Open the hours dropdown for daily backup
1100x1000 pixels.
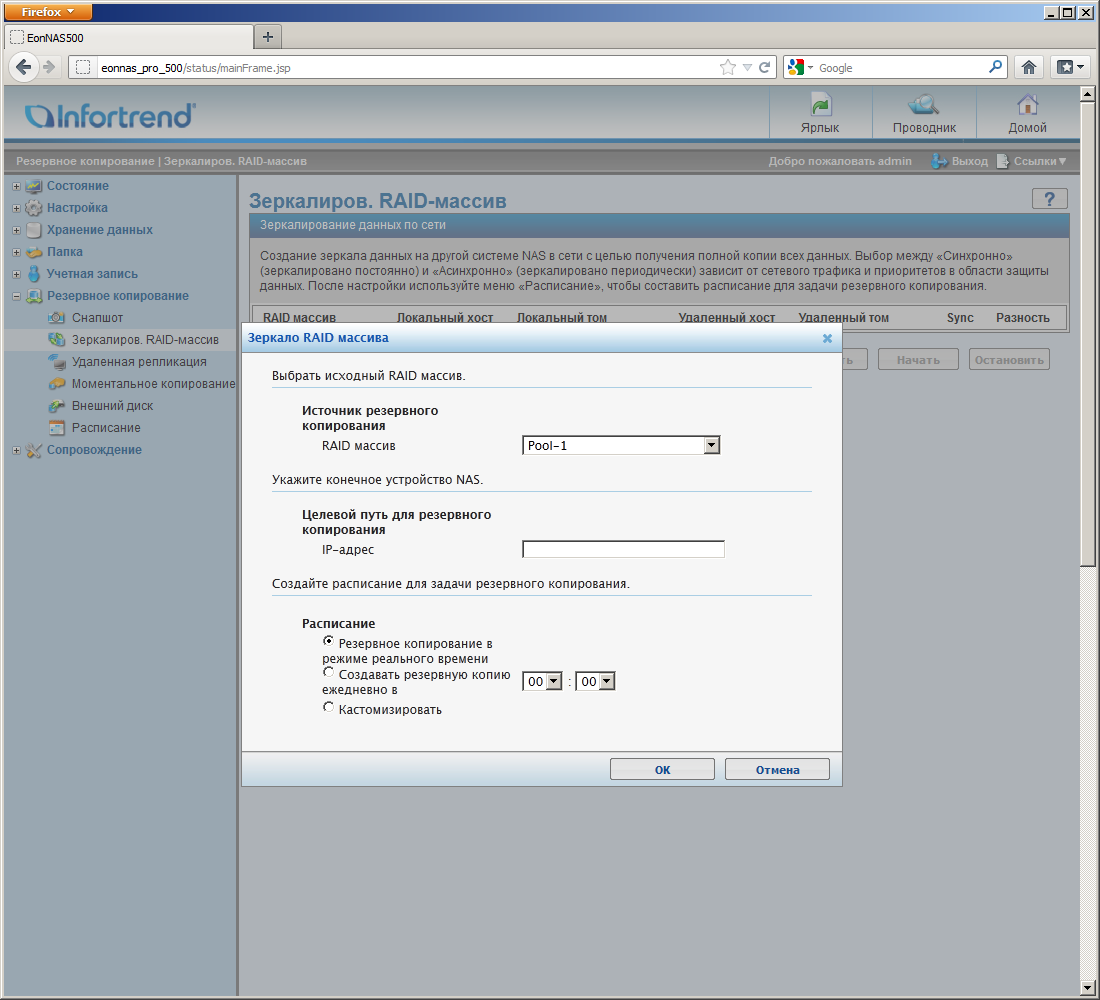(x=542, y=681)
